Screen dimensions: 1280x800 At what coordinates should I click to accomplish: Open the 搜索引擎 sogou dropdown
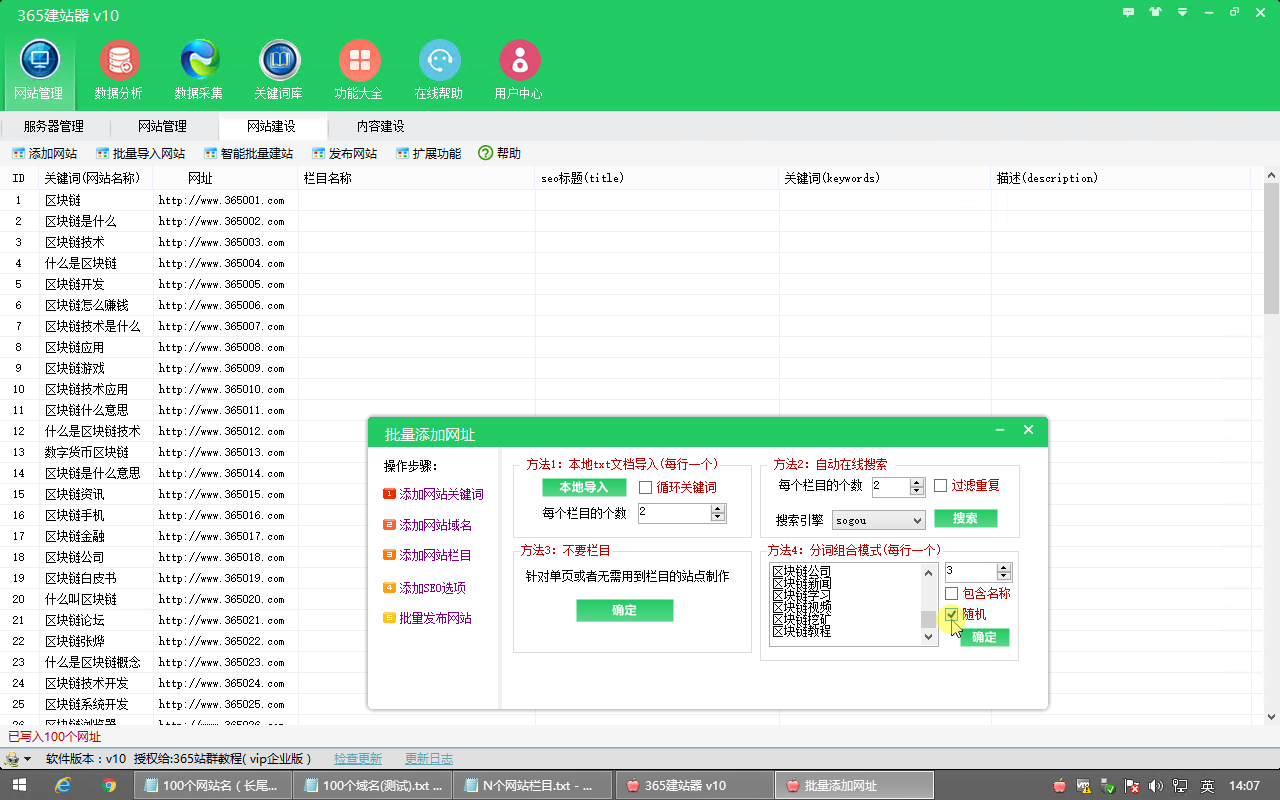(x=879, y=521)
